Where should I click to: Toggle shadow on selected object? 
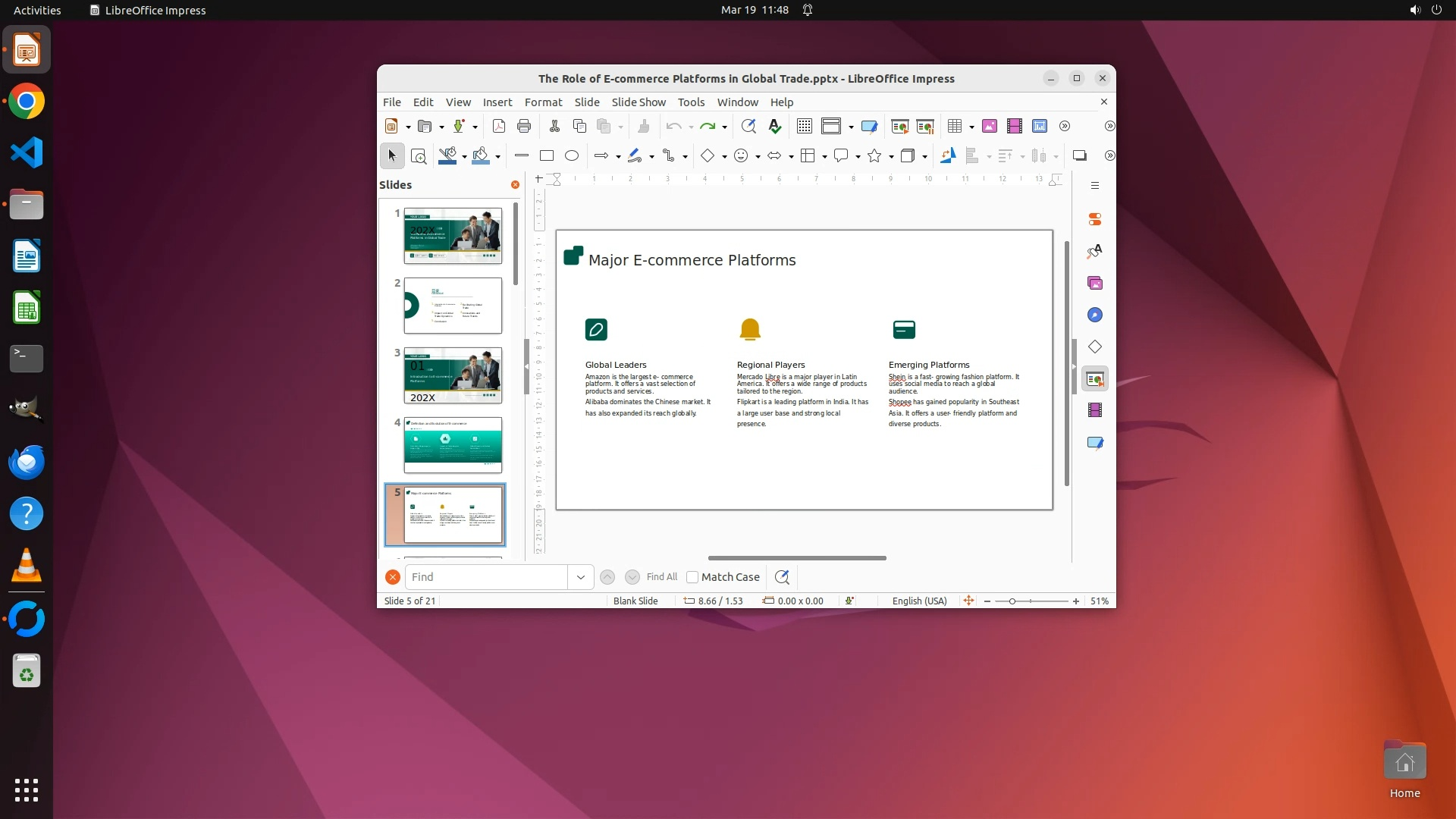(1079, 156)
